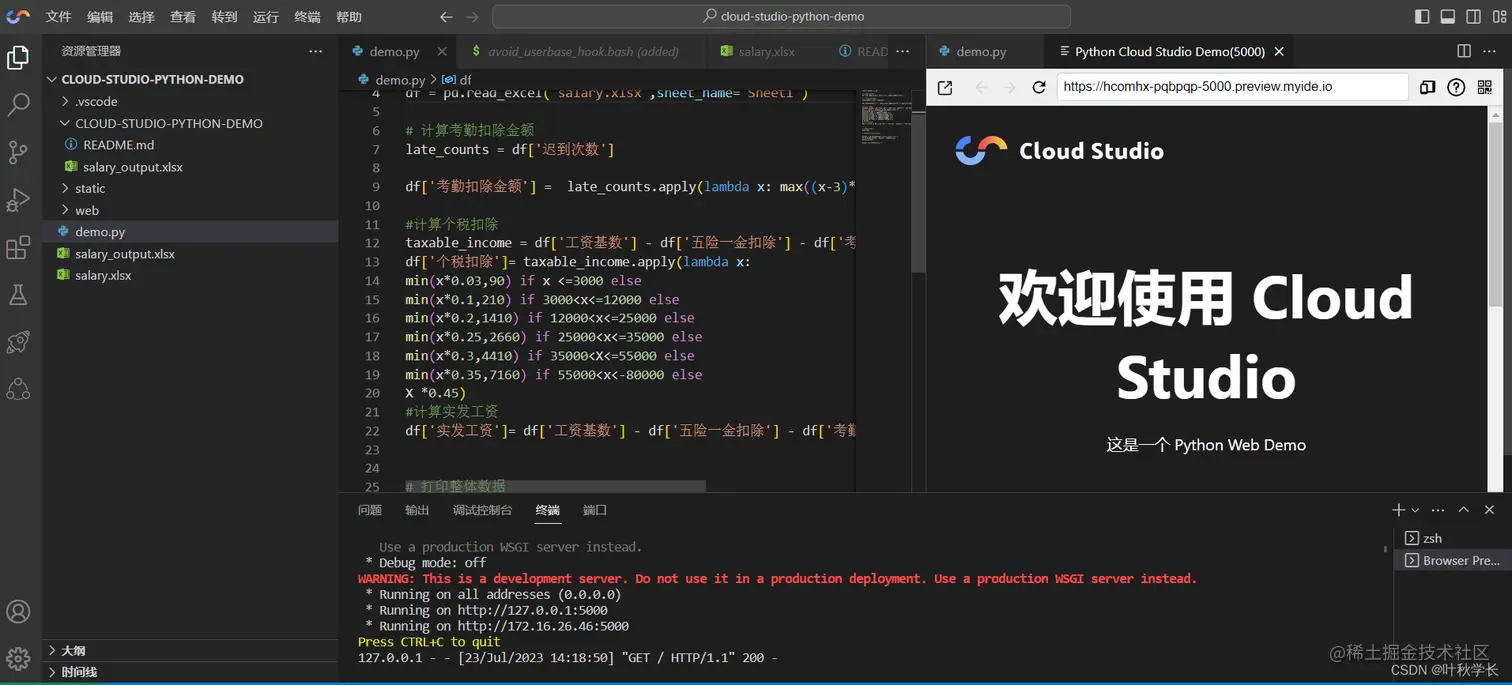
Task: Open the Testing flask view
Action: coord(18,295)
